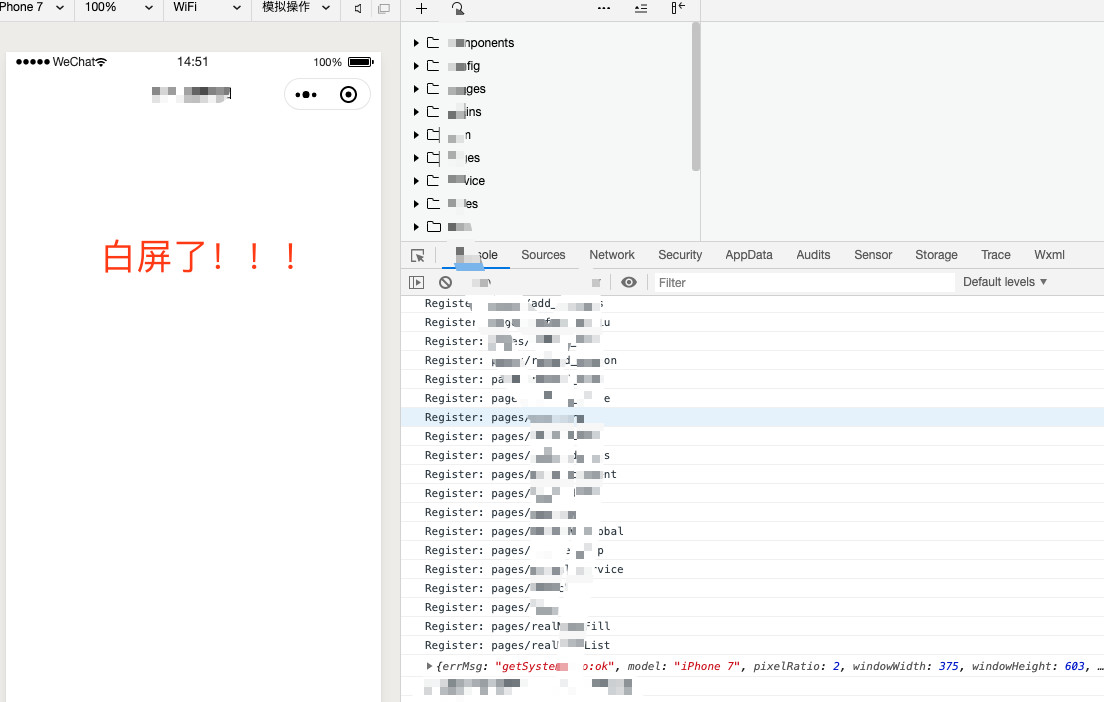Screen dimensions: 1104x702
Task: Toggle the live expression eye icon
Action: 628,283
